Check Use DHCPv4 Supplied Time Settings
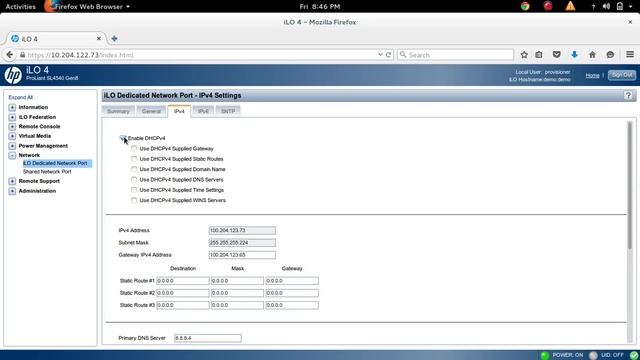This screenshot has width=640, height=360. coord(134,190)
